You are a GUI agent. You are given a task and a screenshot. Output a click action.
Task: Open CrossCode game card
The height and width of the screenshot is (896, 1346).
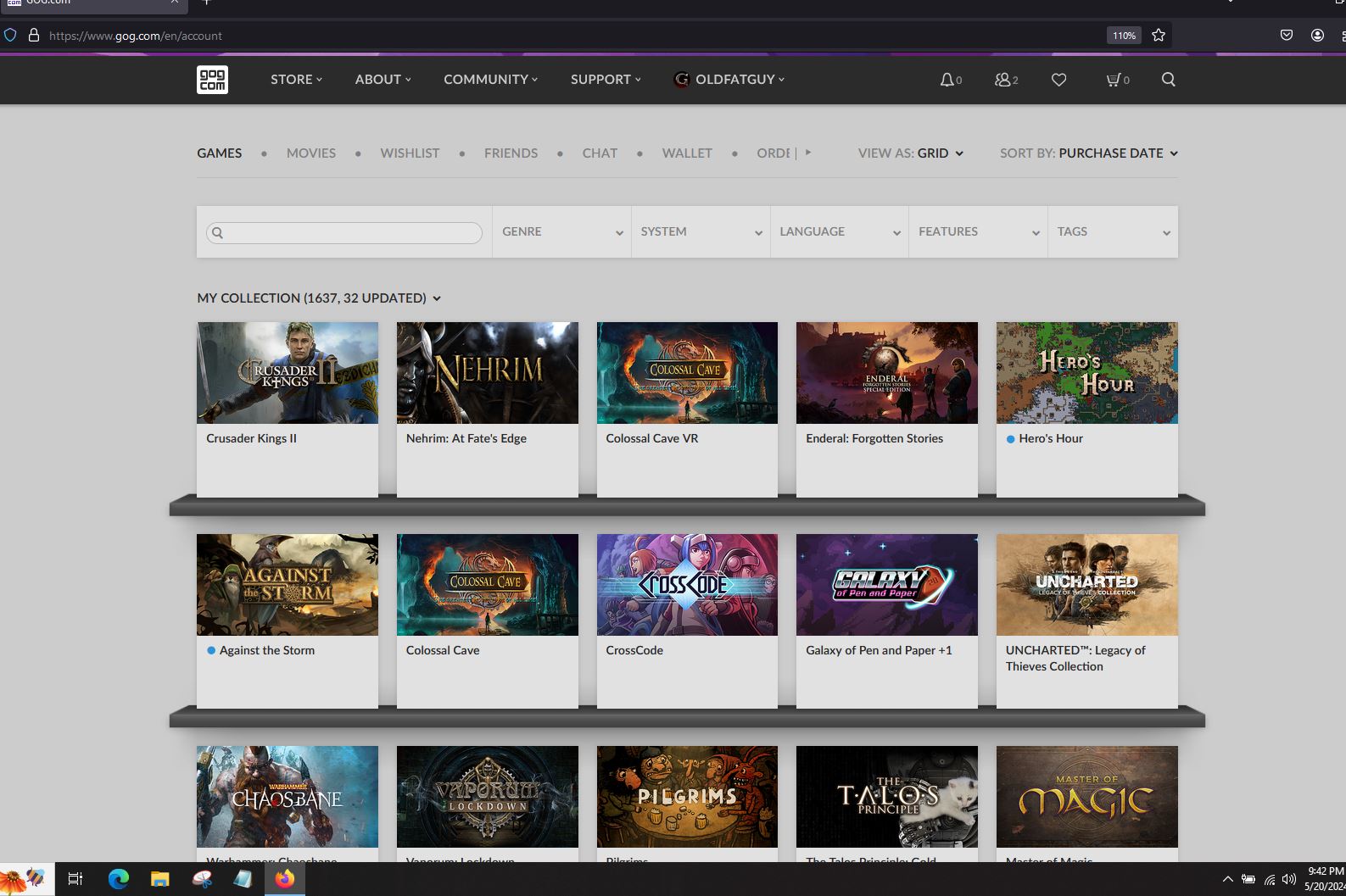click(687, 621)
